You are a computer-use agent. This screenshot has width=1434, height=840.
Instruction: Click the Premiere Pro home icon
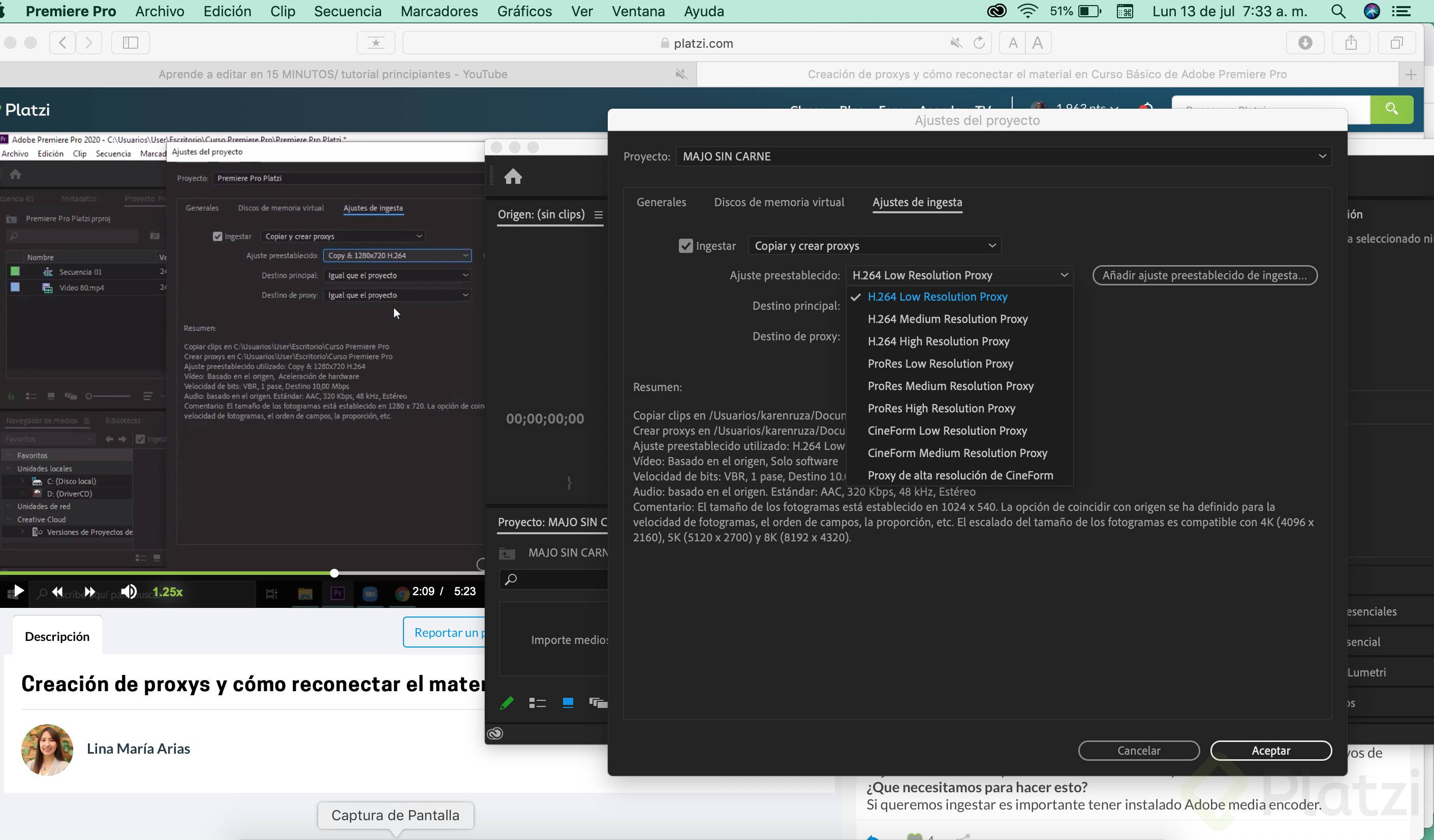[513, 176]
